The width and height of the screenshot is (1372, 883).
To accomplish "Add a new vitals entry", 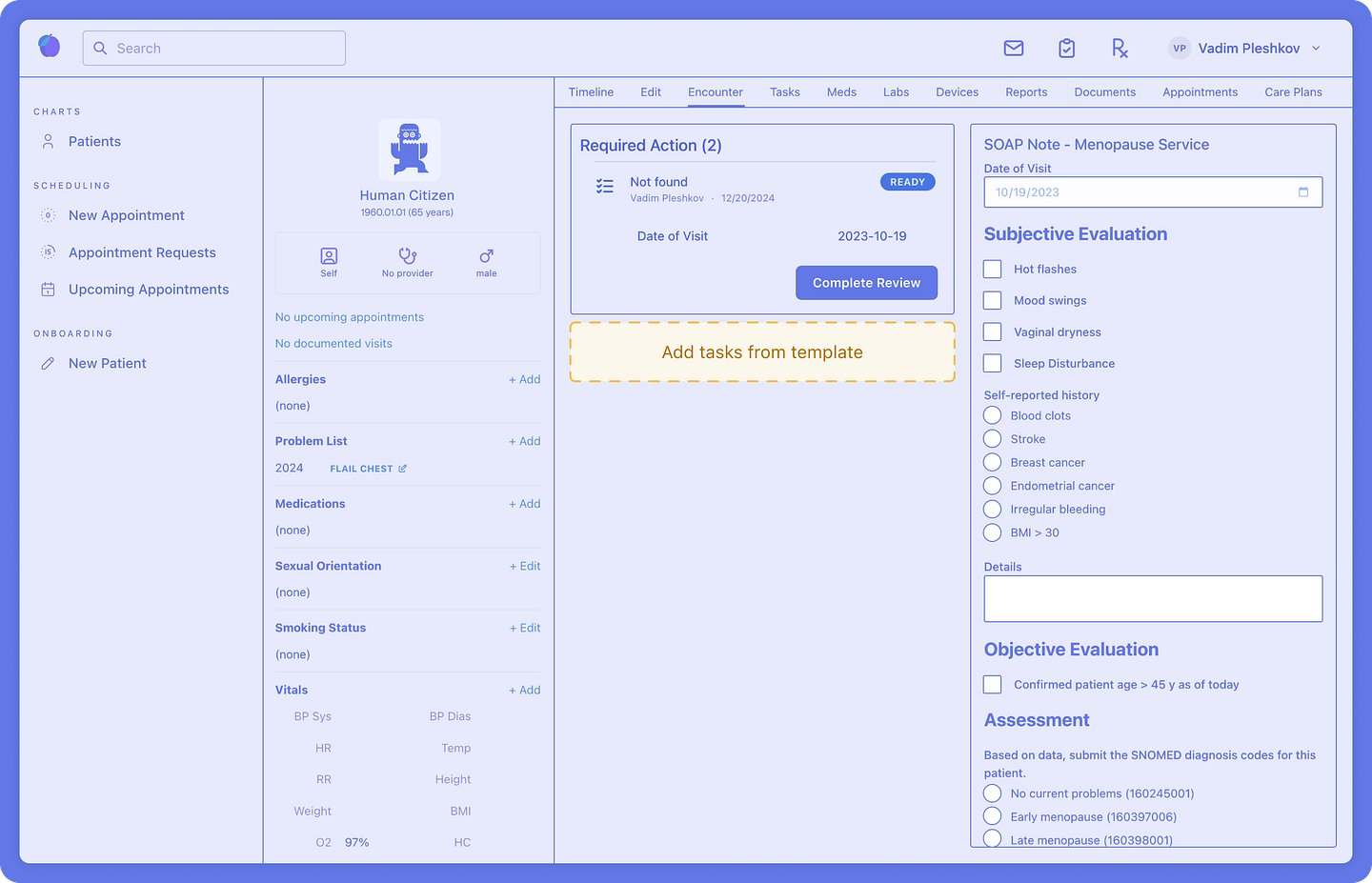I will coord(525,690).
